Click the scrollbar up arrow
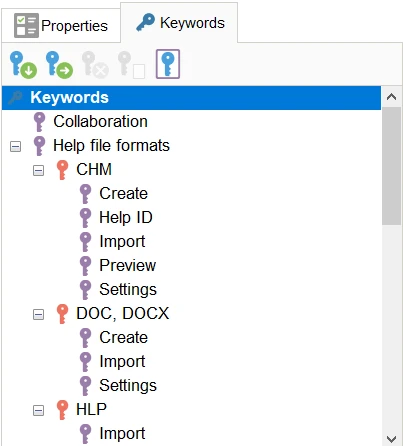The image size is (403, 446). [x=391, y=97]
